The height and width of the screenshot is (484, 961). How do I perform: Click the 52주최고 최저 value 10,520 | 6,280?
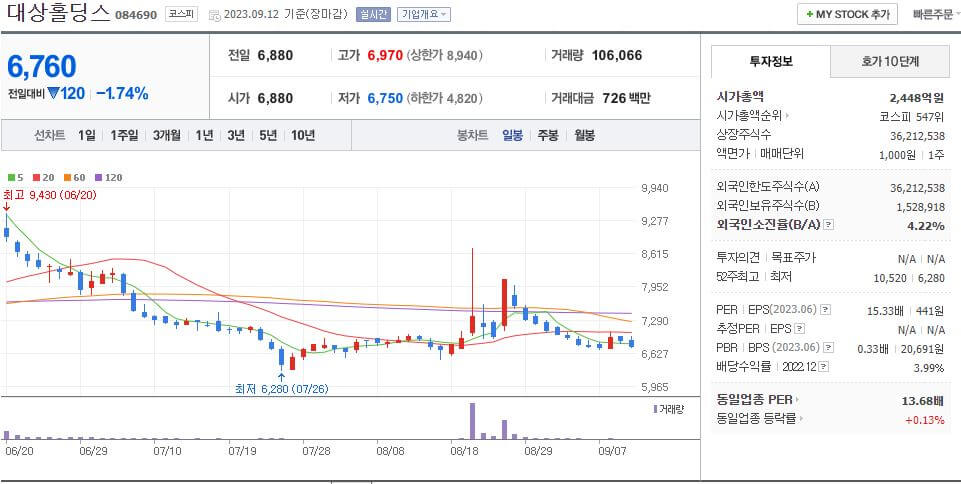(909, 278)
